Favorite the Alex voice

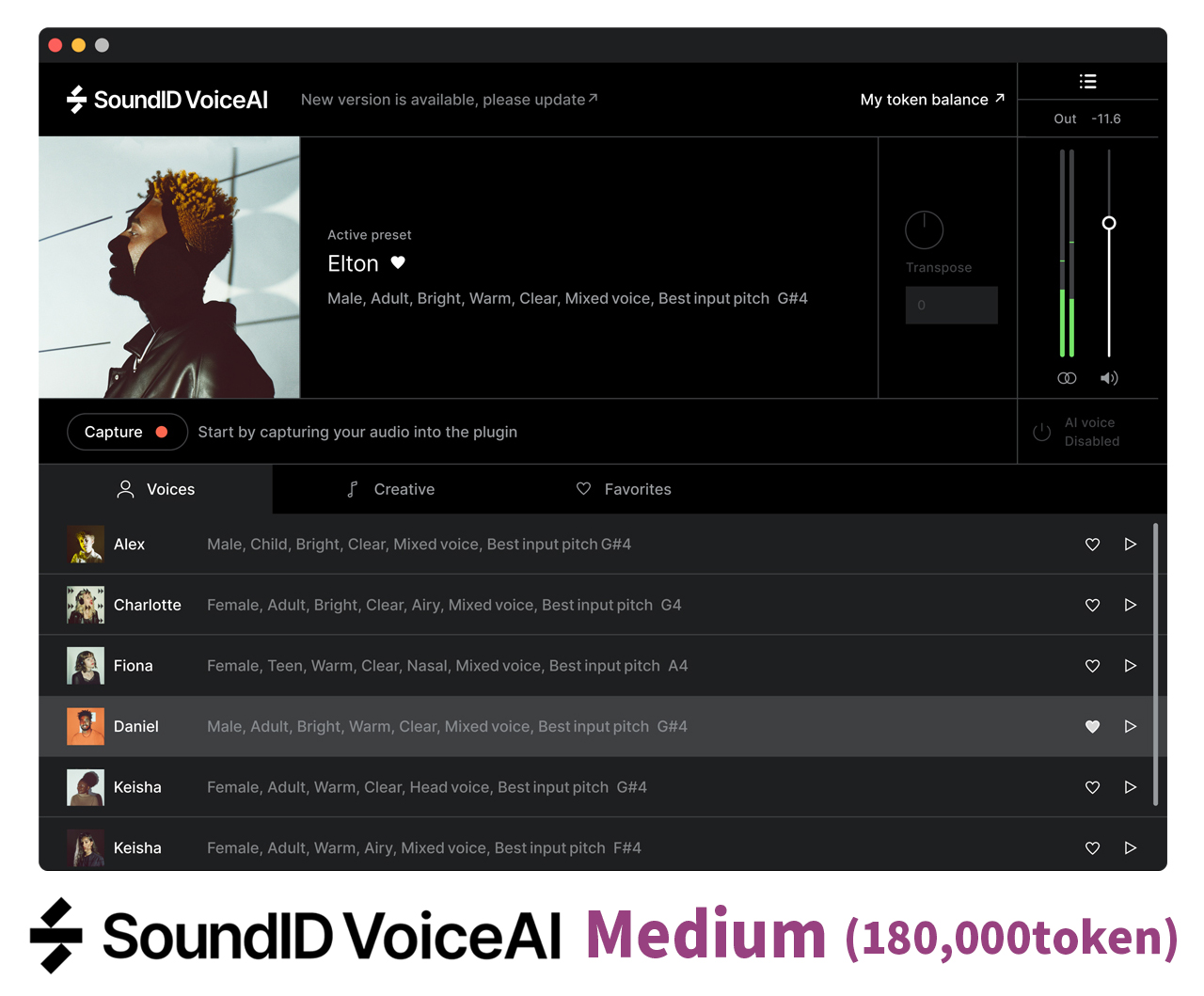point(1092,545)
